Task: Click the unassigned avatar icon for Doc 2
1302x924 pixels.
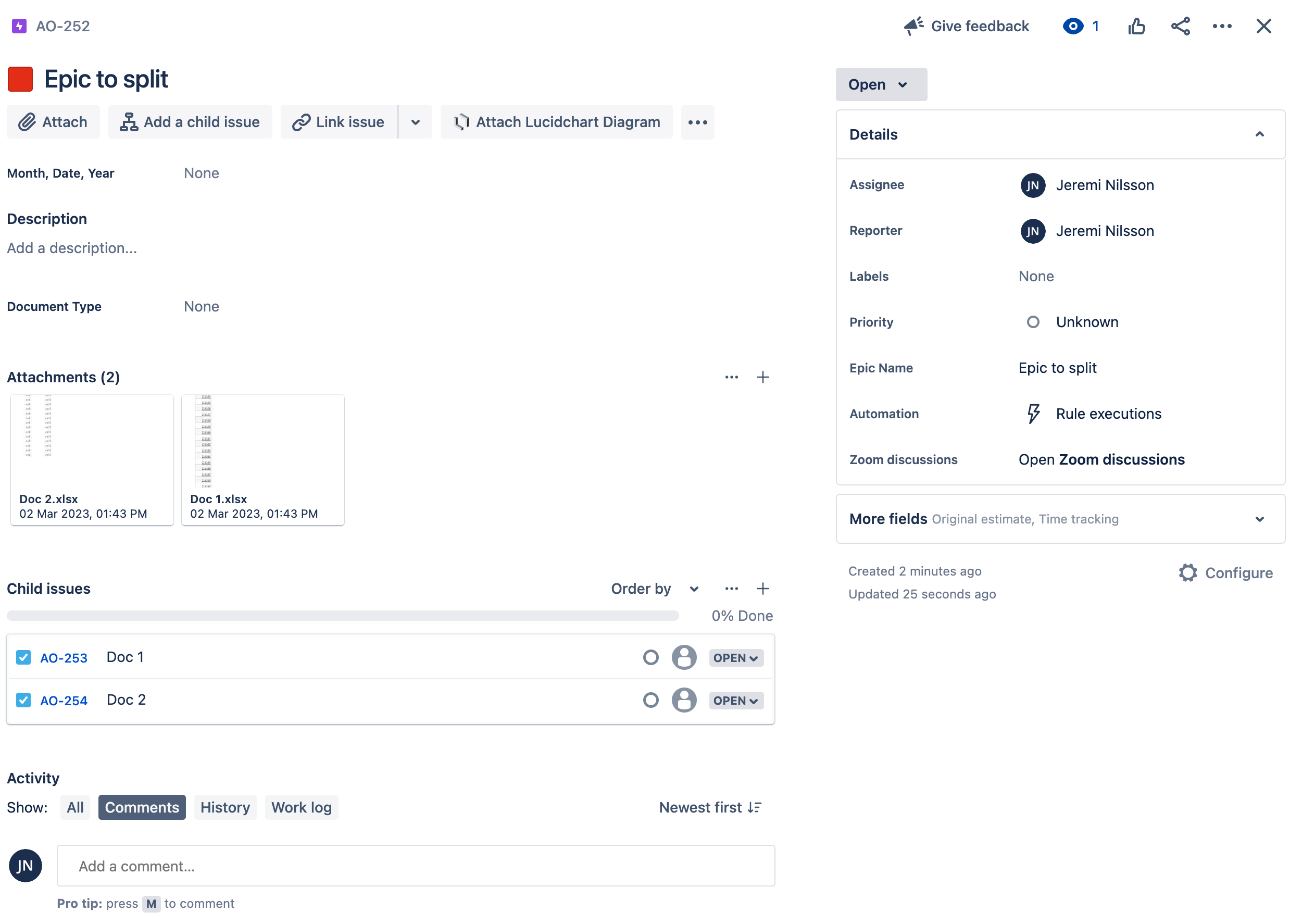Action: point(684,700)
